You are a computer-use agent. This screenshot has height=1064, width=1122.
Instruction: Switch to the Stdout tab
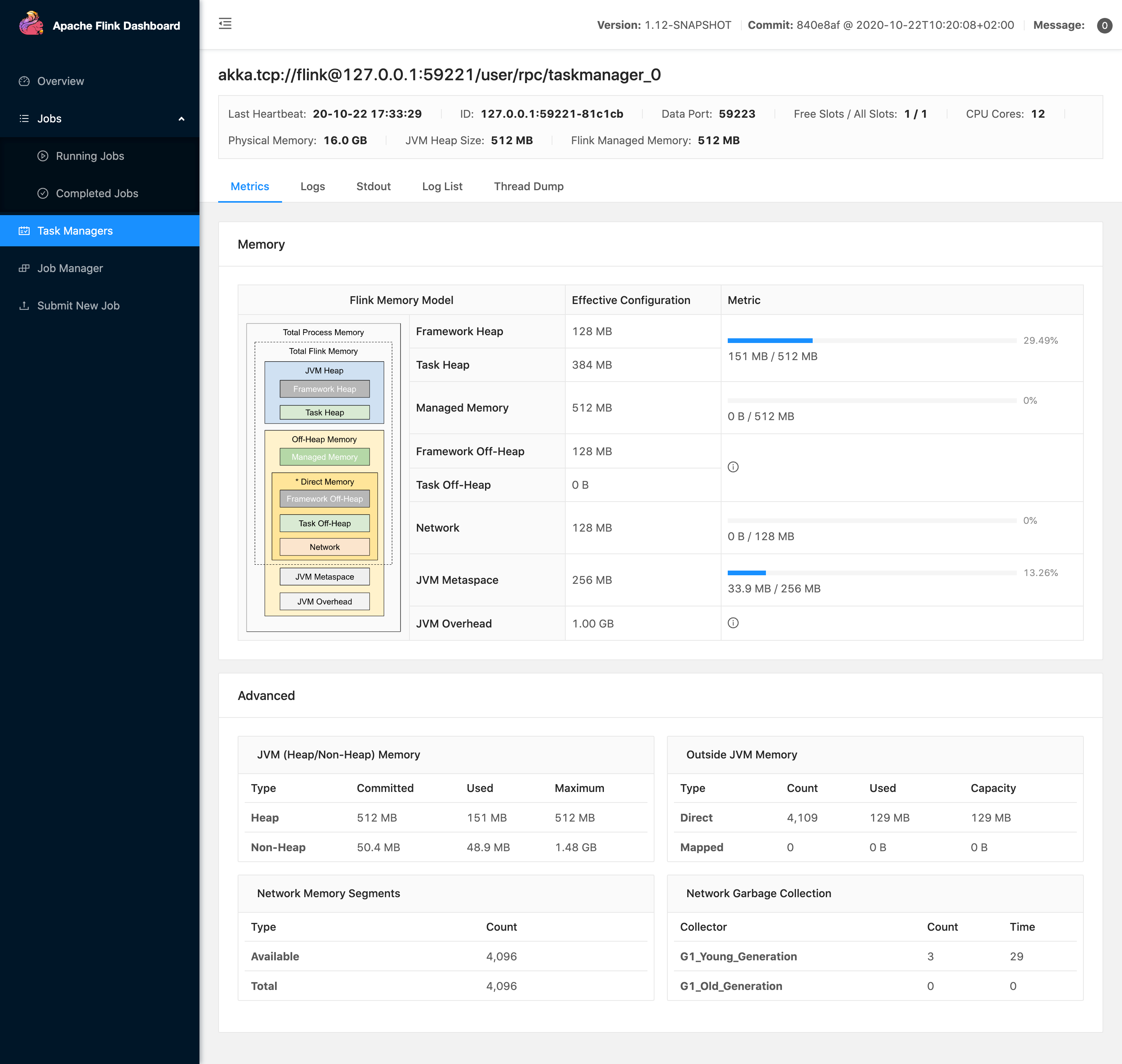[373, 187]
